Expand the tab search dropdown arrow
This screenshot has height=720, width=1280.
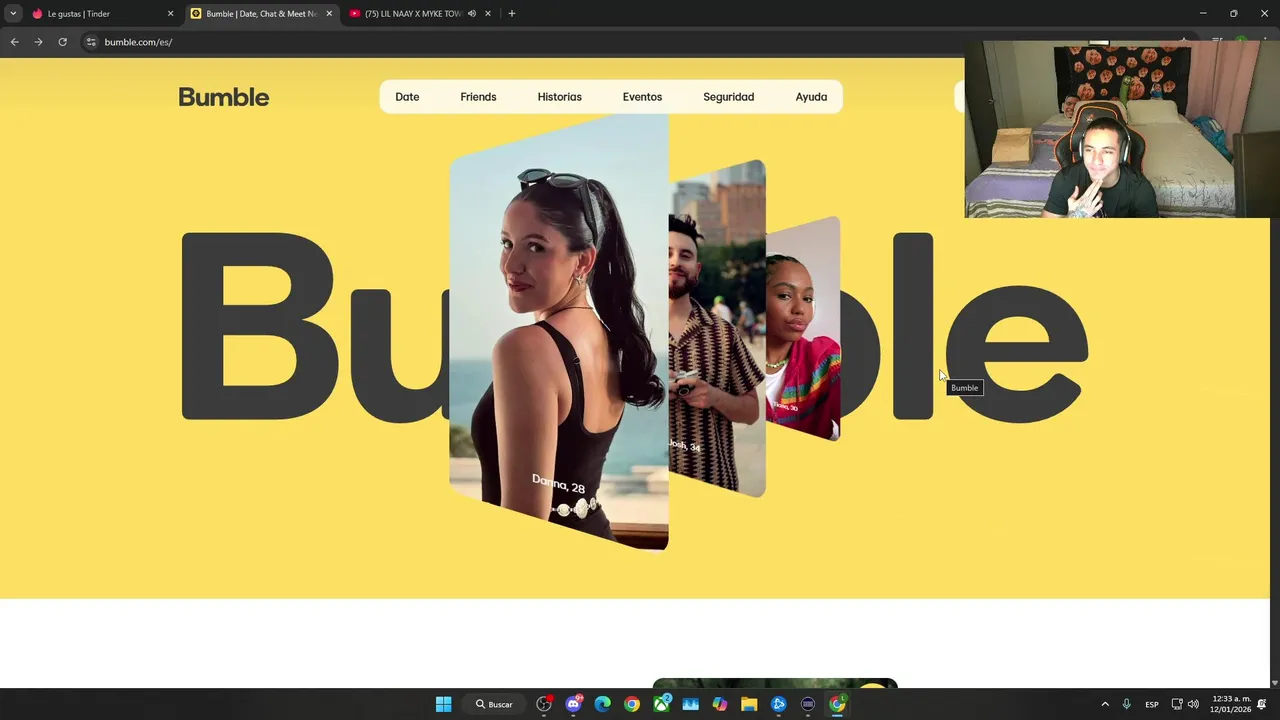(x=13, y=14)
